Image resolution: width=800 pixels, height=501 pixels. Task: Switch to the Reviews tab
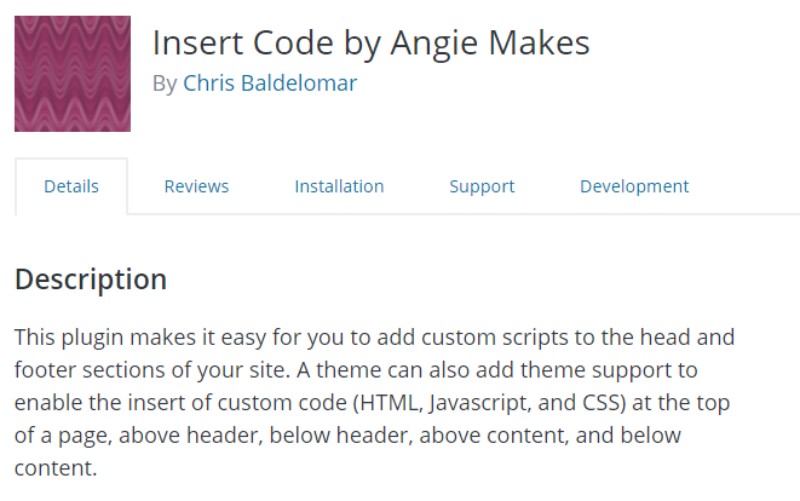tap(196, 186)
